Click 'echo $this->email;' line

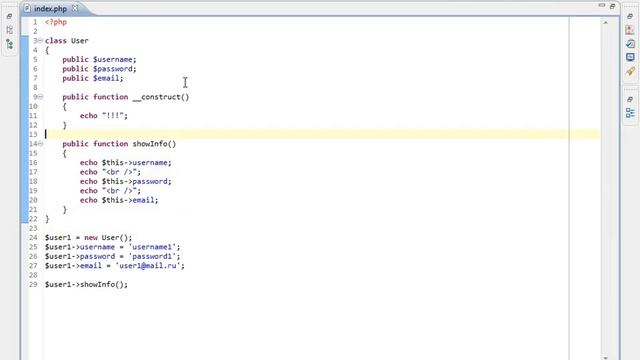click(x=119, y=200)
